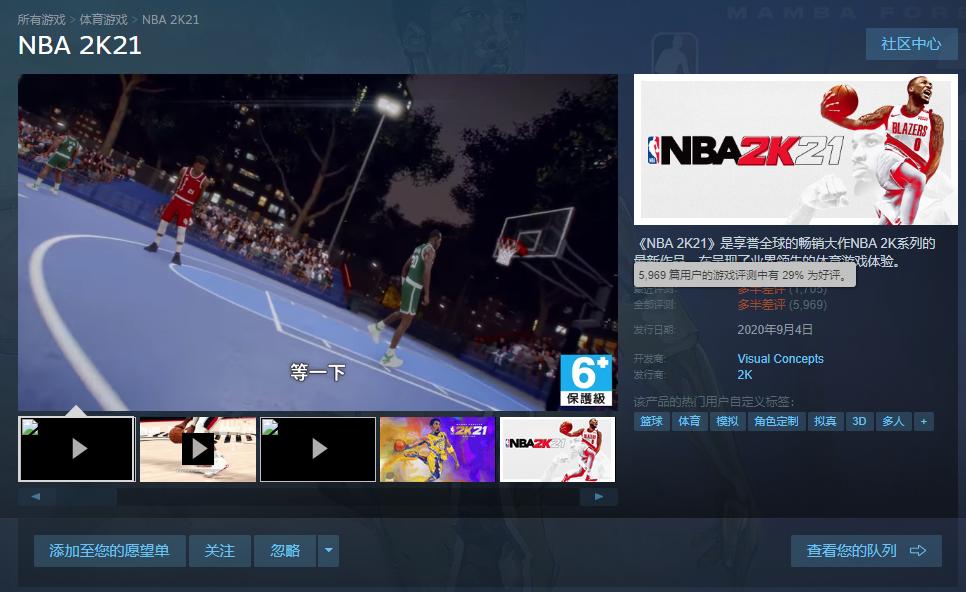966x592 pixels.
Task: Select the 角色定制 tag
Action: point(776,421)
